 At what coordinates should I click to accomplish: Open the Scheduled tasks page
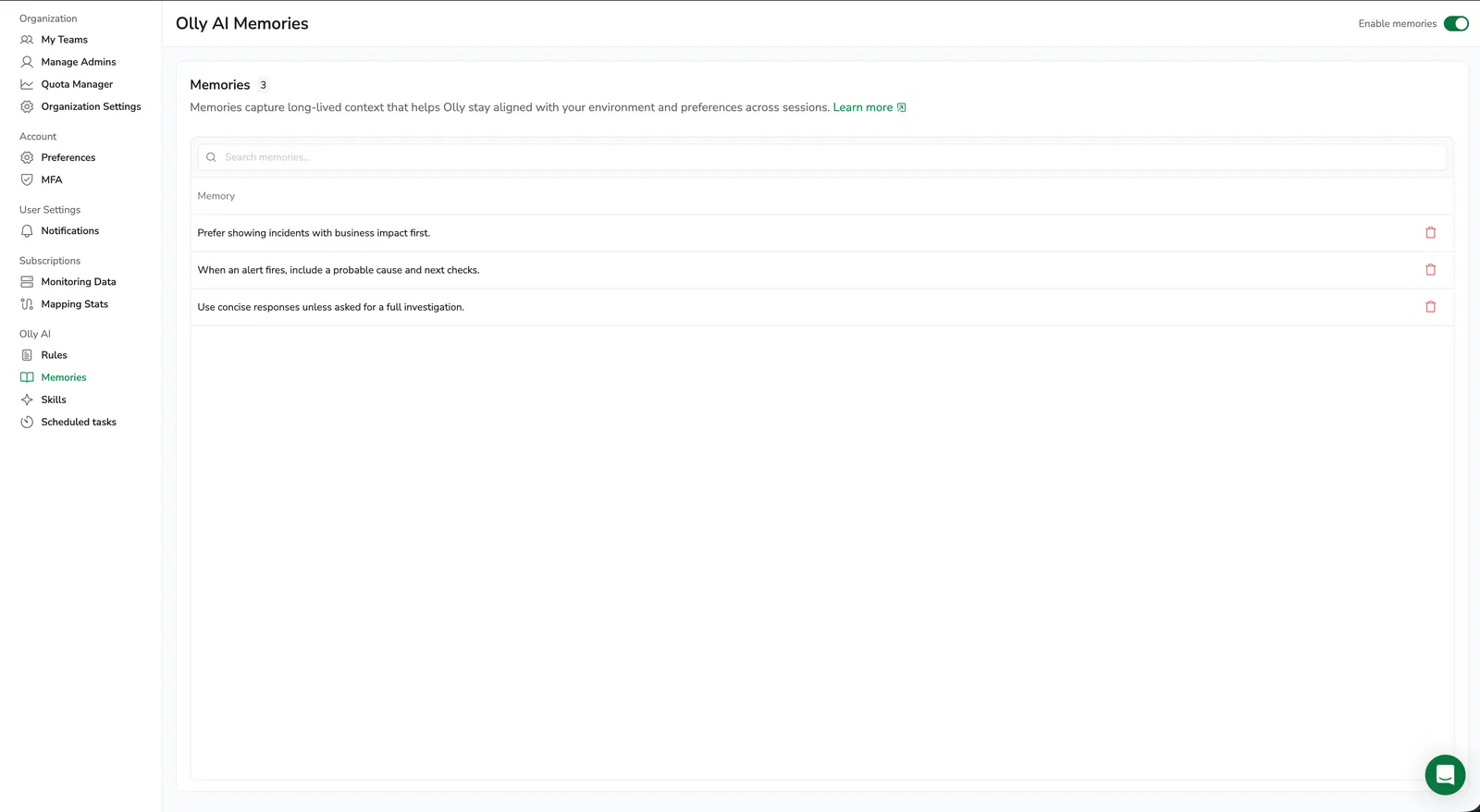[x=79, y=422]
